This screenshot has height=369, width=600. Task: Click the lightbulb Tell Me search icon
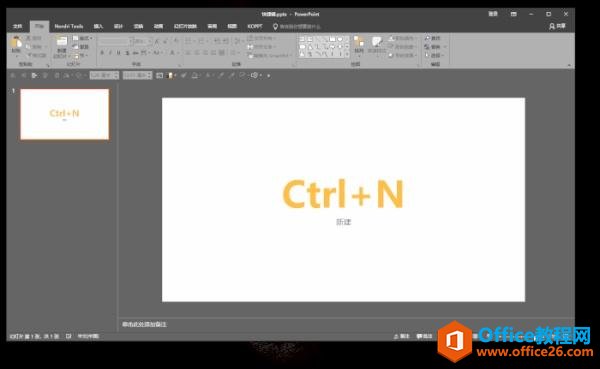pyautogui.click(x=275, y=26)
